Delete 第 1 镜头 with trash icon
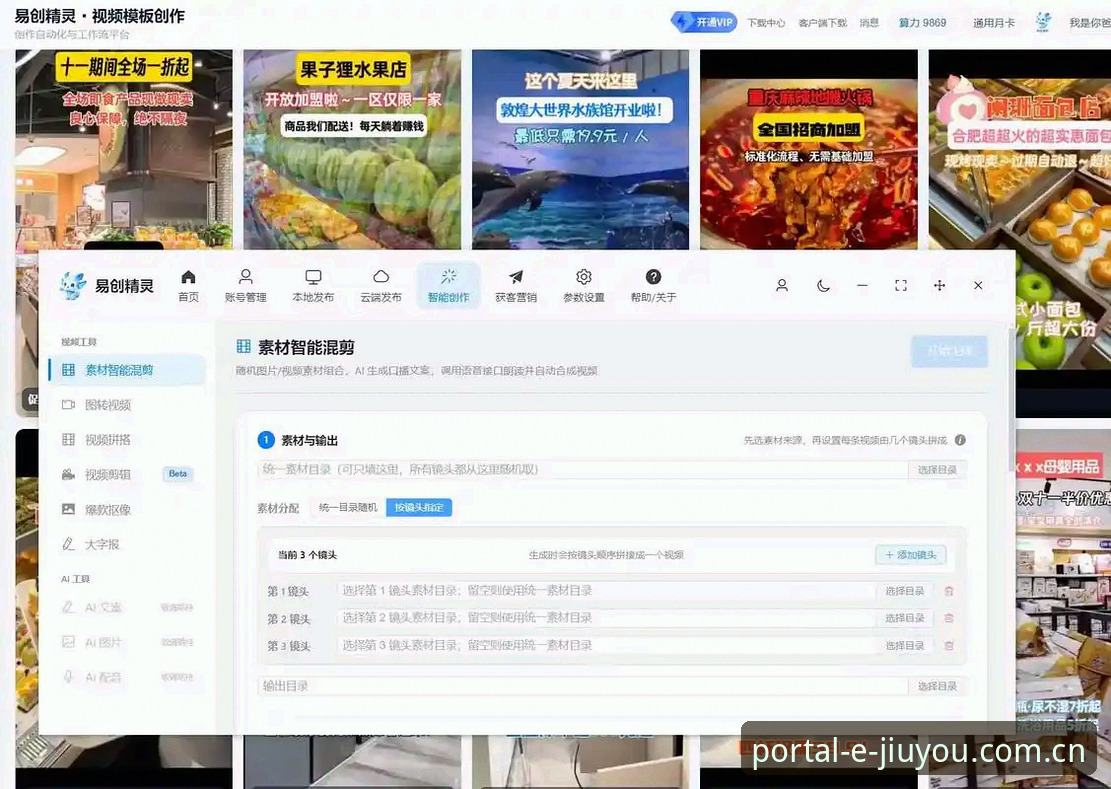This screenshot has height=789, width=1111. [949, 591]
